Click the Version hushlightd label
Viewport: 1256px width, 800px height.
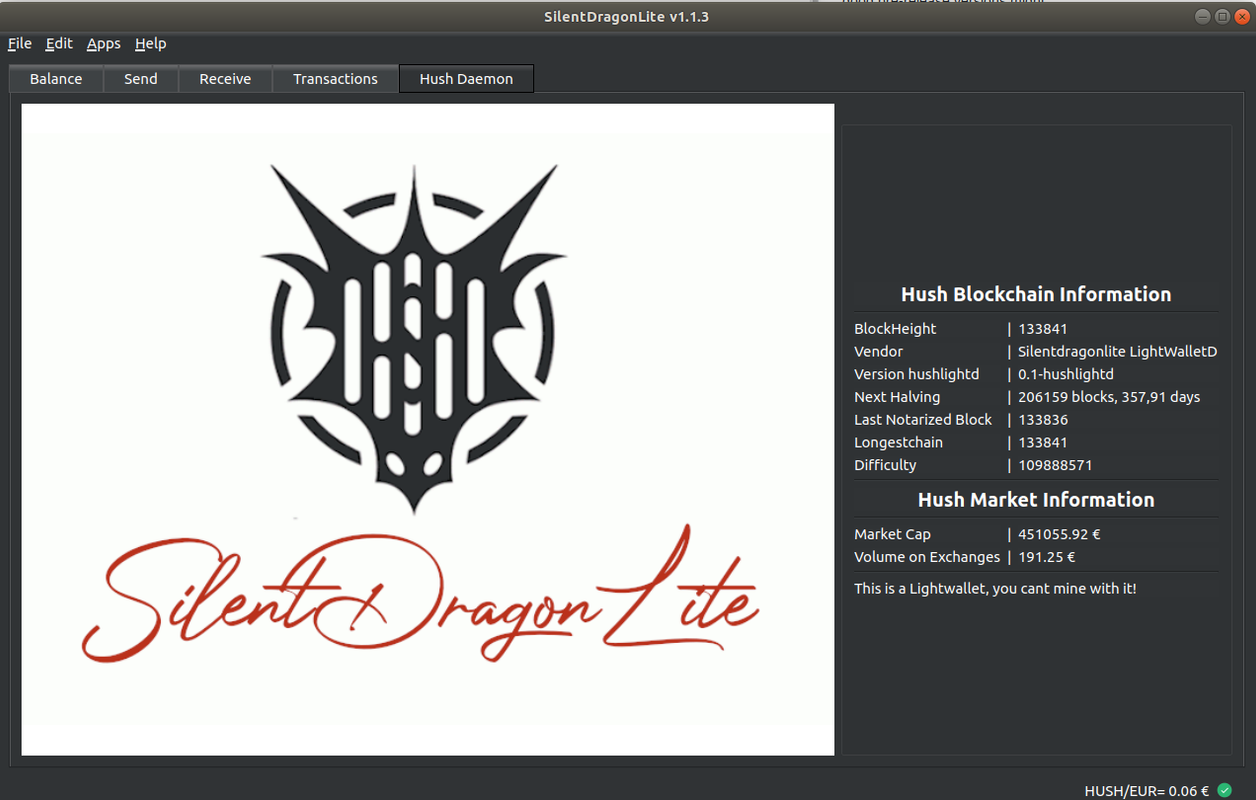[917, 374]
